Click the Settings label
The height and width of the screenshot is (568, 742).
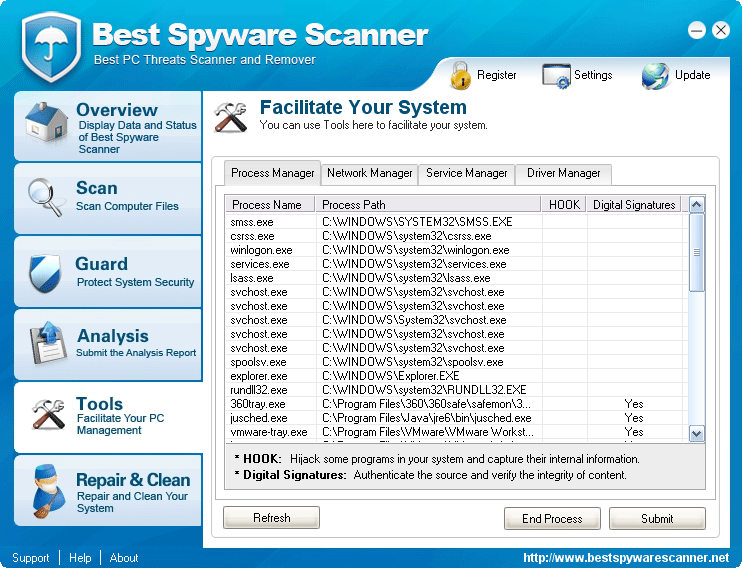pyautogui.click(x=593, y=75)
